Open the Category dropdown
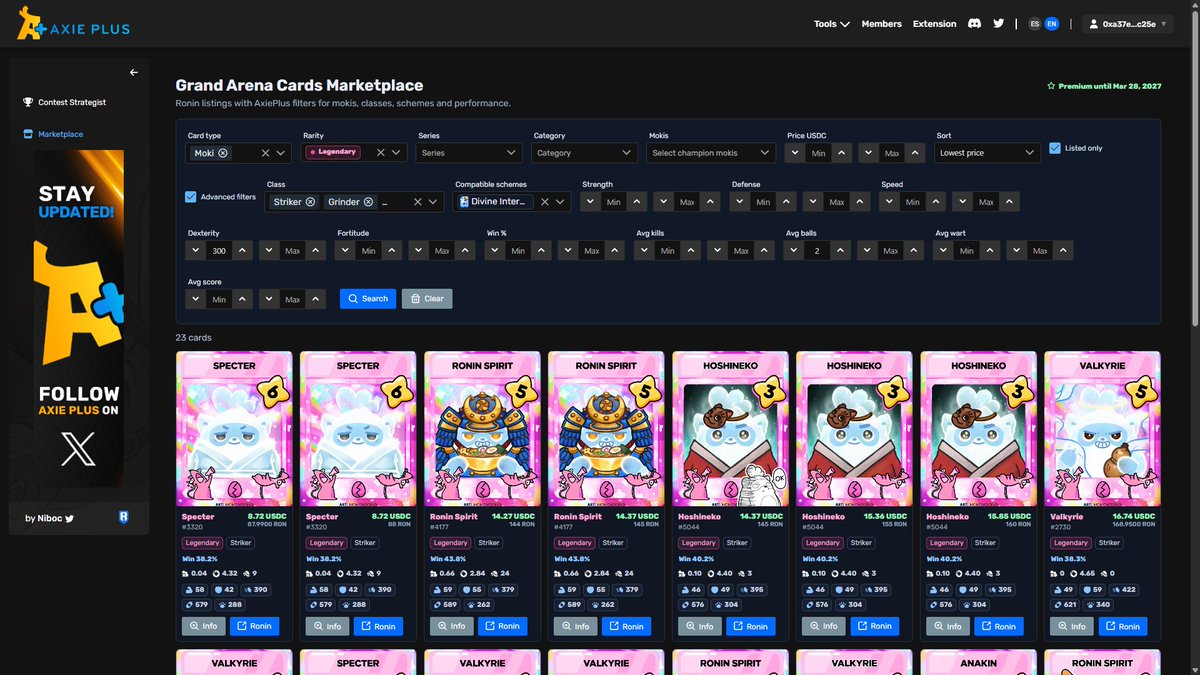Viewport: 1200px width, 675px height. tap(584, 153)
